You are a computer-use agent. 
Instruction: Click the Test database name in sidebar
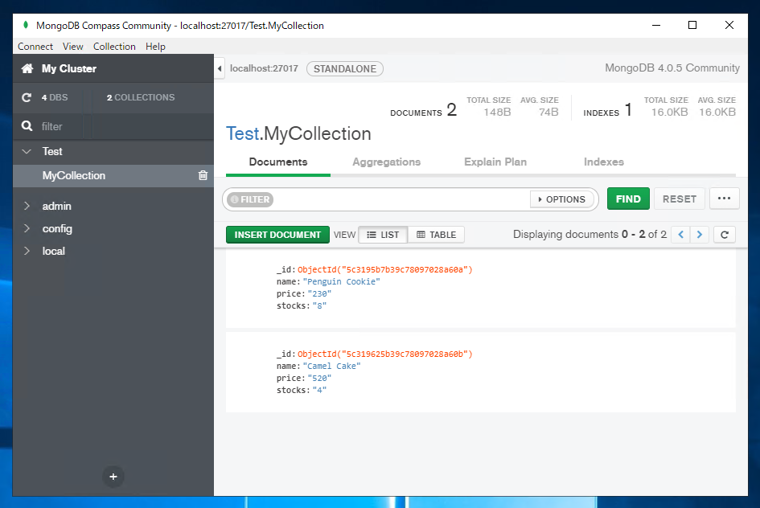[52, 151]
